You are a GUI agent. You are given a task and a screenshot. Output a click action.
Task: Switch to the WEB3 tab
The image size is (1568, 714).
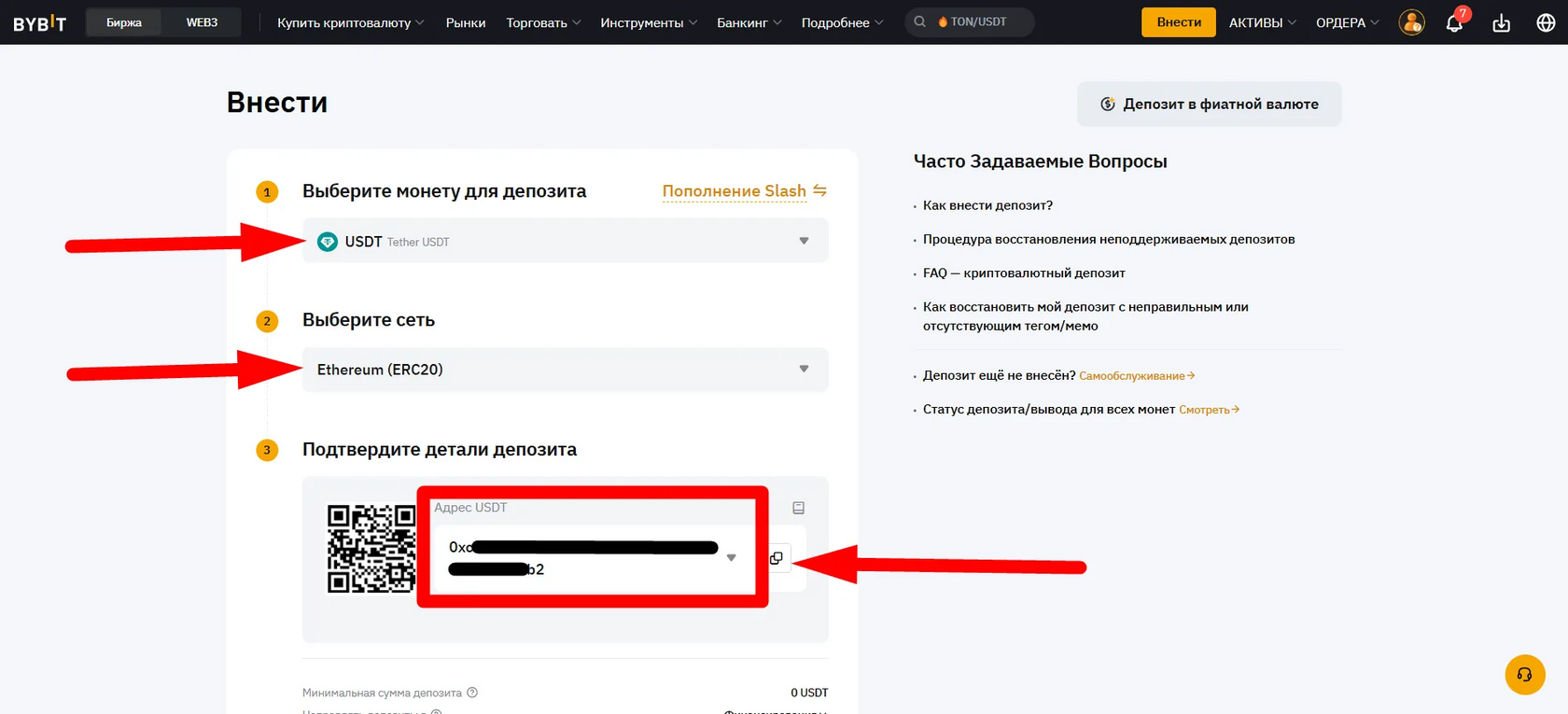coord(202,22)
